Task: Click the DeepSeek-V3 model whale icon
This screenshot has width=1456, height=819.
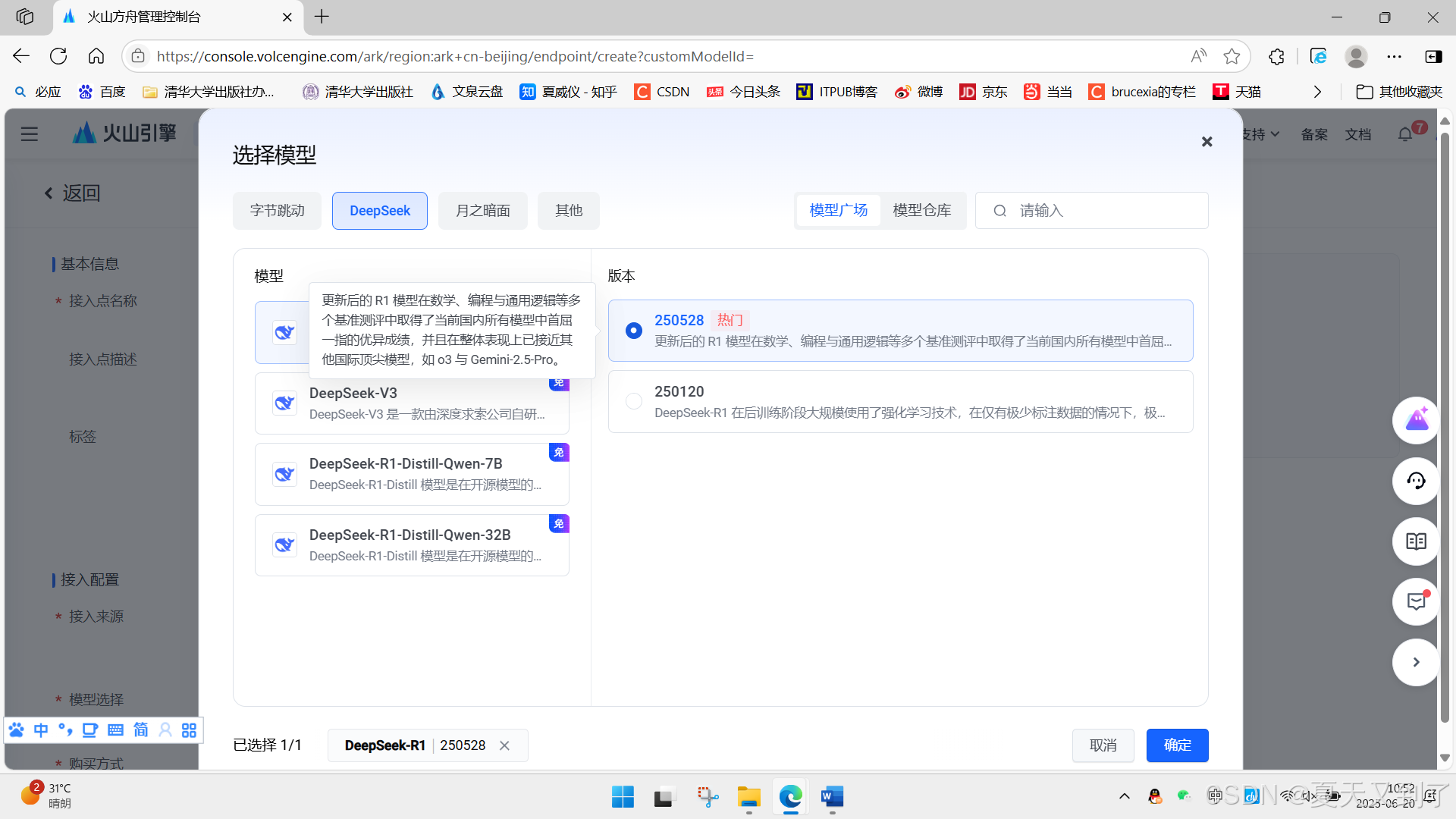Action: pos(284,403)
